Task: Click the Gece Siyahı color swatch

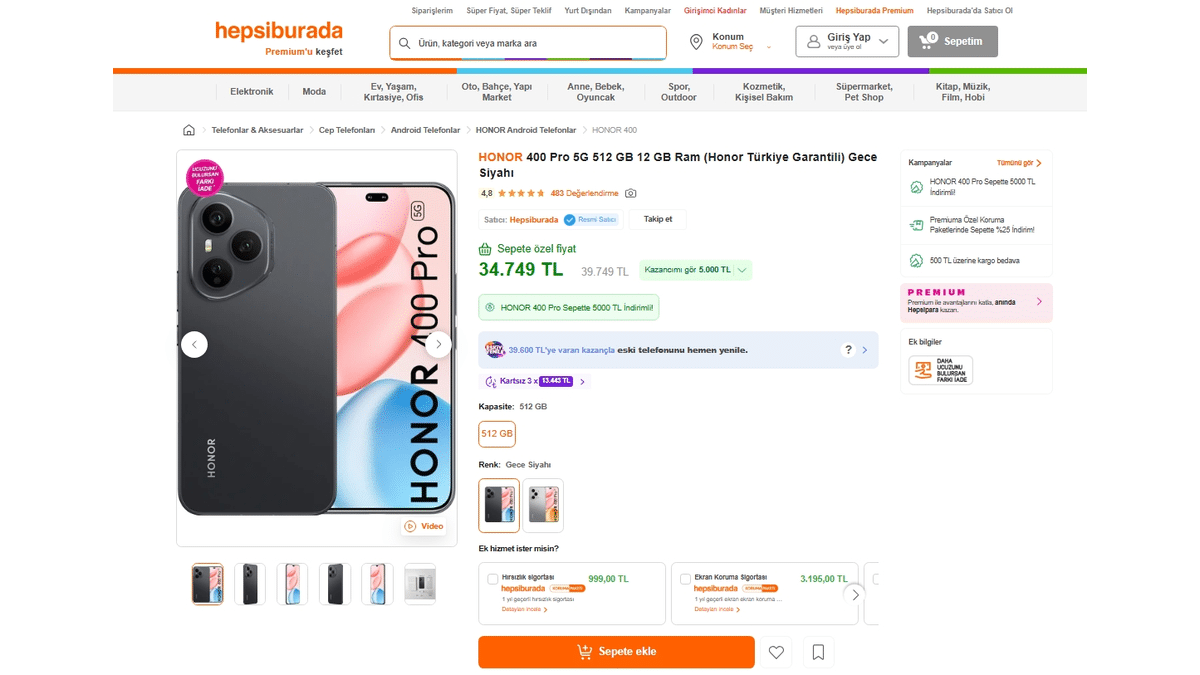Action: (x=499, y=505)
